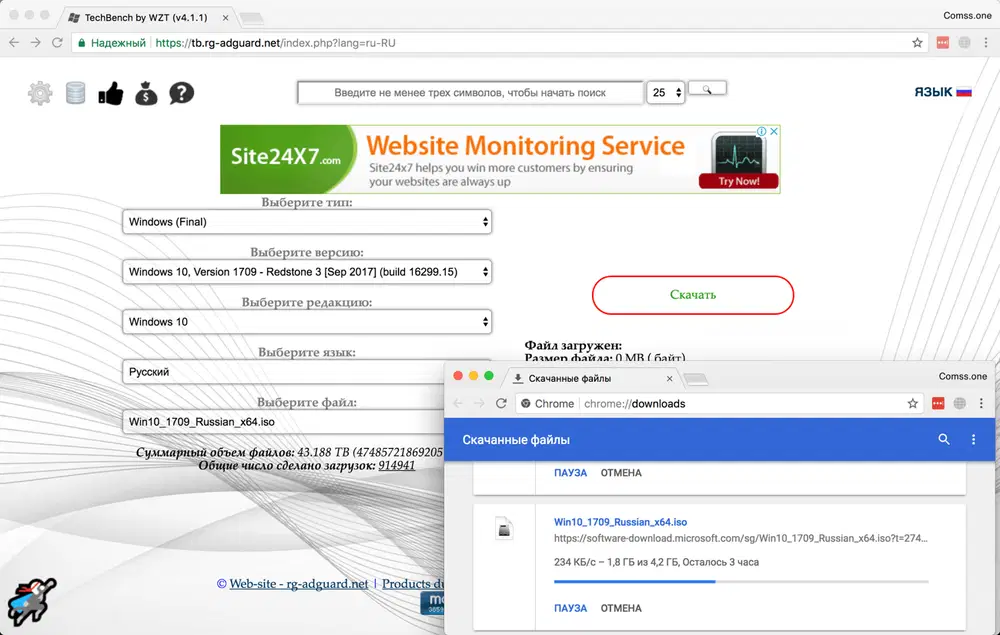Open Win10_1709_Russian_x64.iso link in downloads

(621, 522)
